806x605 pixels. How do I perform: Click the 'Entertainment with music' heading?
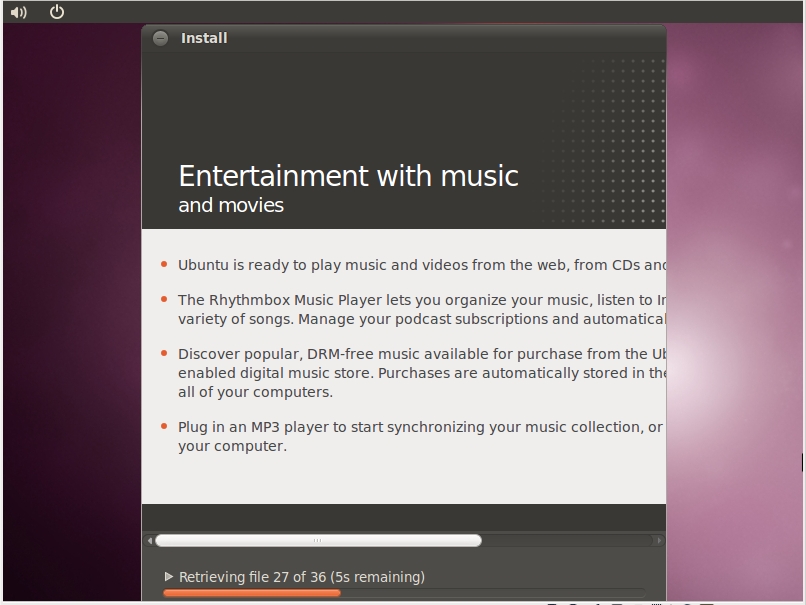[349, 176]
